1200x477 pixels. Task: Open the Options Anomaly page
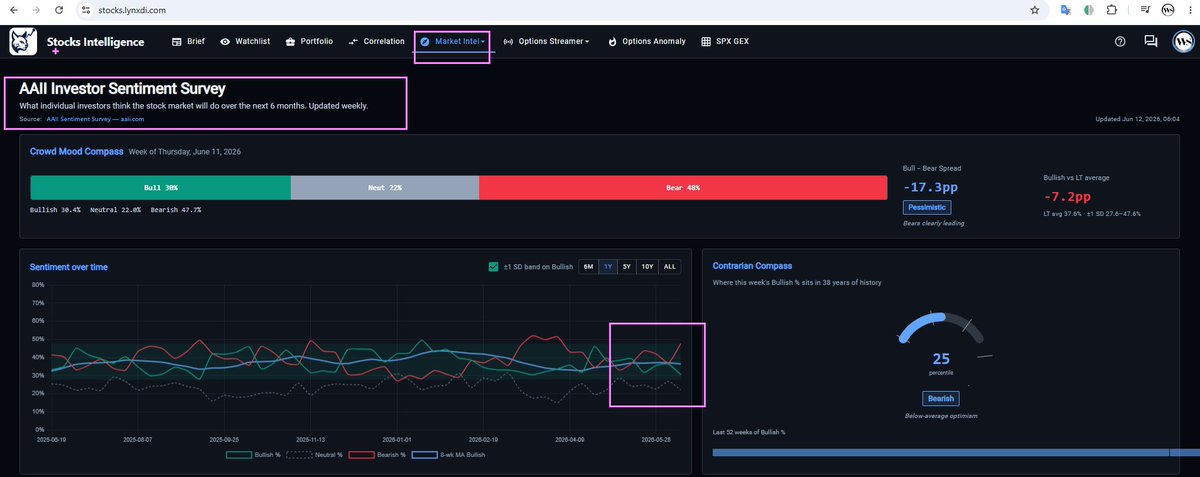[646, 42]
